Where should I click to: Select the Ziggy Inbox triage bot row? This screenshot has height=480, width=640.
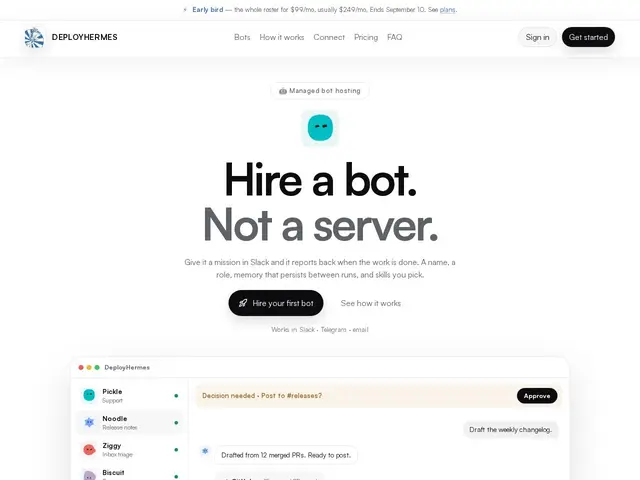click(130, 449)
